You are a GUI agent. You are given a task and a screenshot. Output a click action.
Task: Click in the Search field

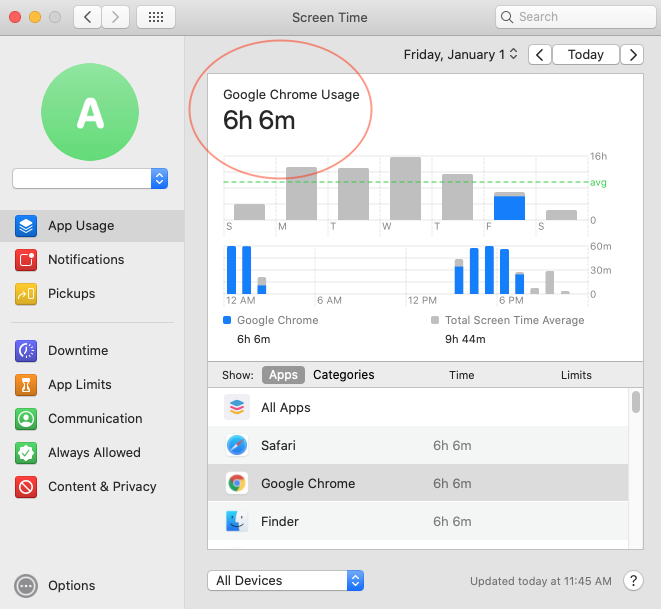pos(575,17)
